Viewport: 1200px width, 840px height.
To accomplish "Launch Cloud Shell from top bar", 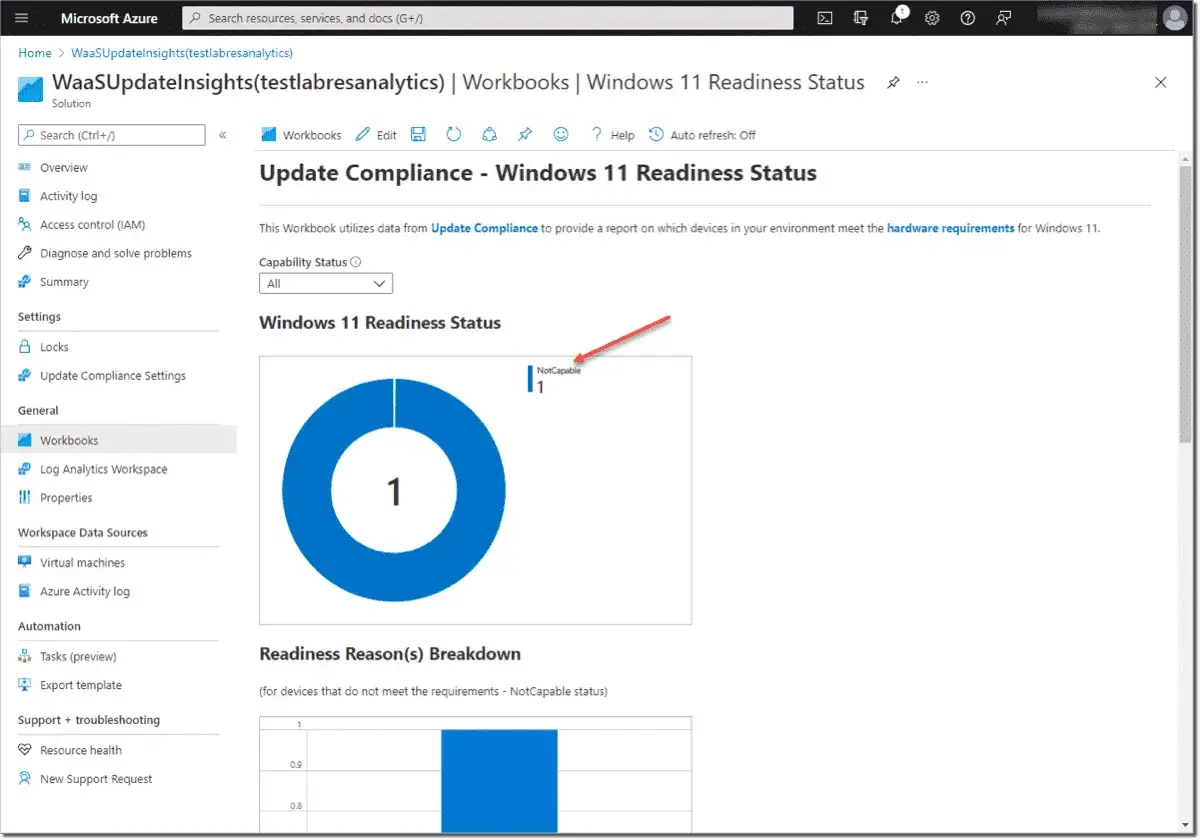I will [x=825, y=18].
